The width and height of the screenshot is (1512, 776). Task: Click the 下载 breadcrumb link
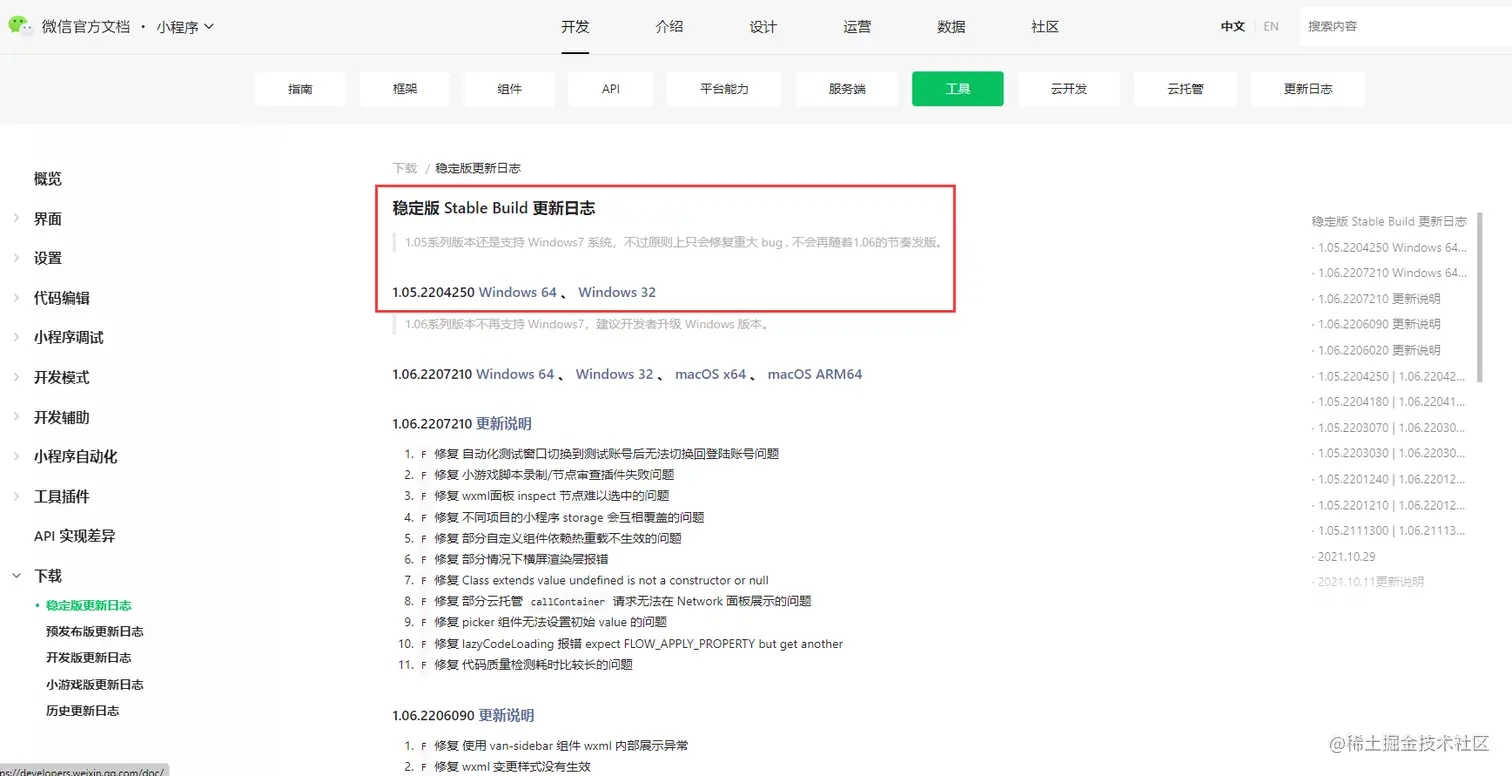[405, 168]
